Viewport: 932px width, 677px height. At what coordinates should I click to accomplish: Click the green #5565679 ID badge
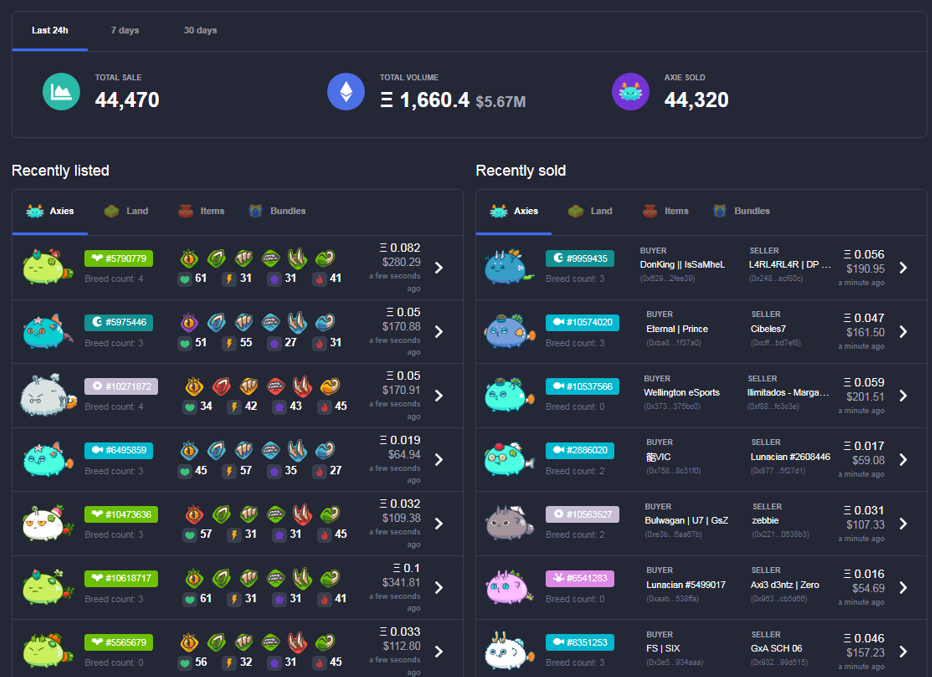click(x=119, y=643)
